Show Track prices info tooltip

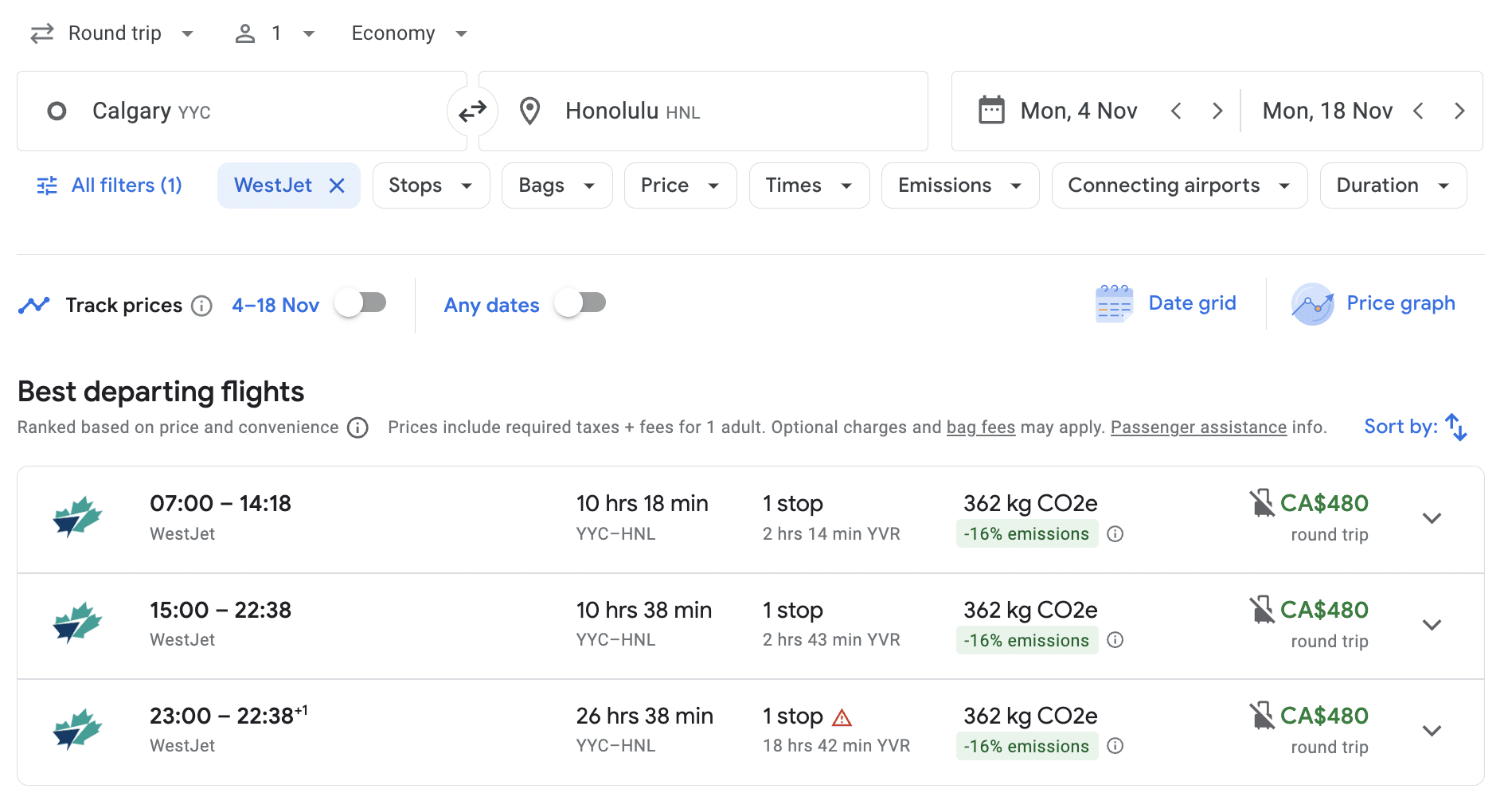tap(202, 306)
